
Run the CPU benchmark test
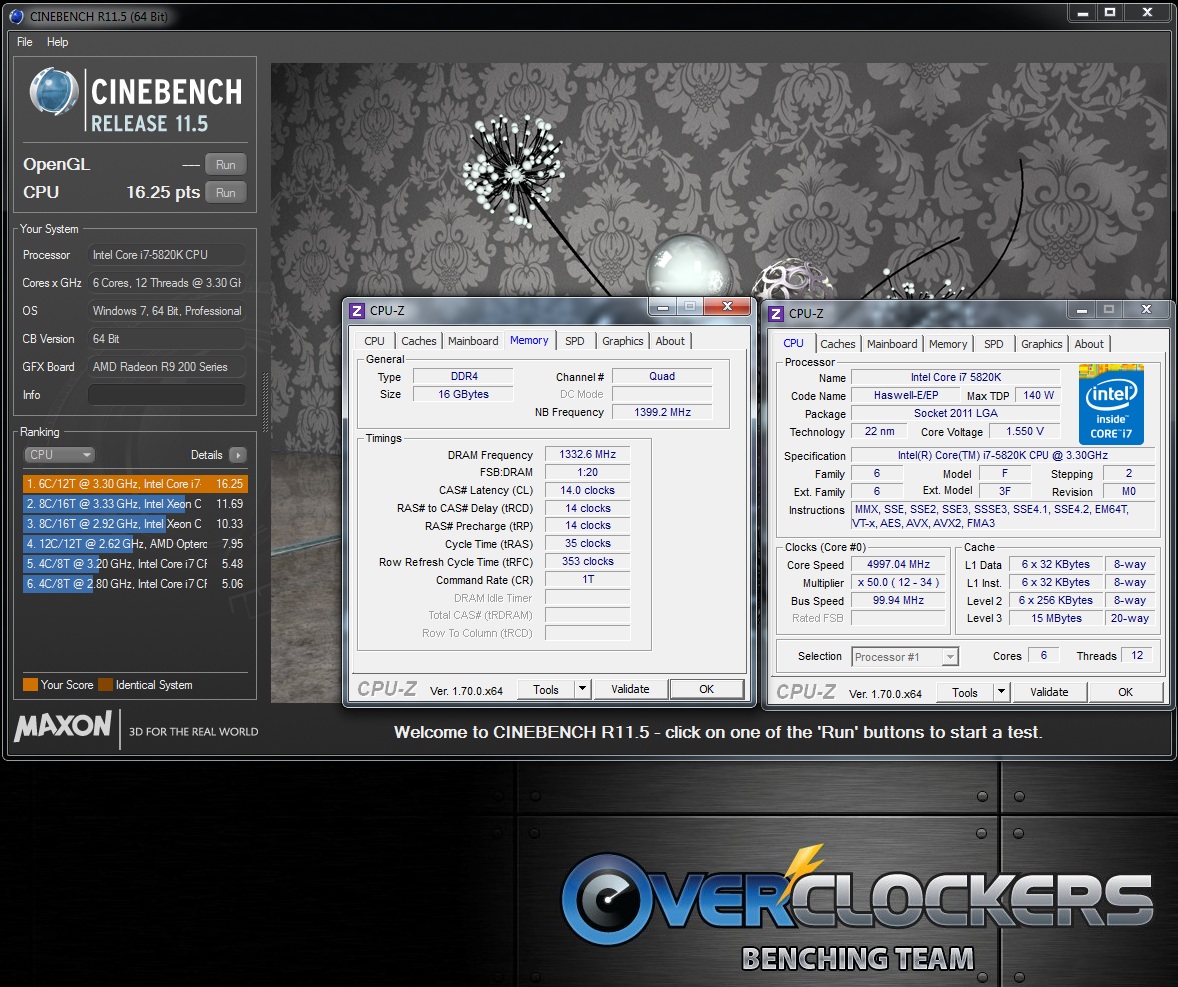tap(225, 192)
